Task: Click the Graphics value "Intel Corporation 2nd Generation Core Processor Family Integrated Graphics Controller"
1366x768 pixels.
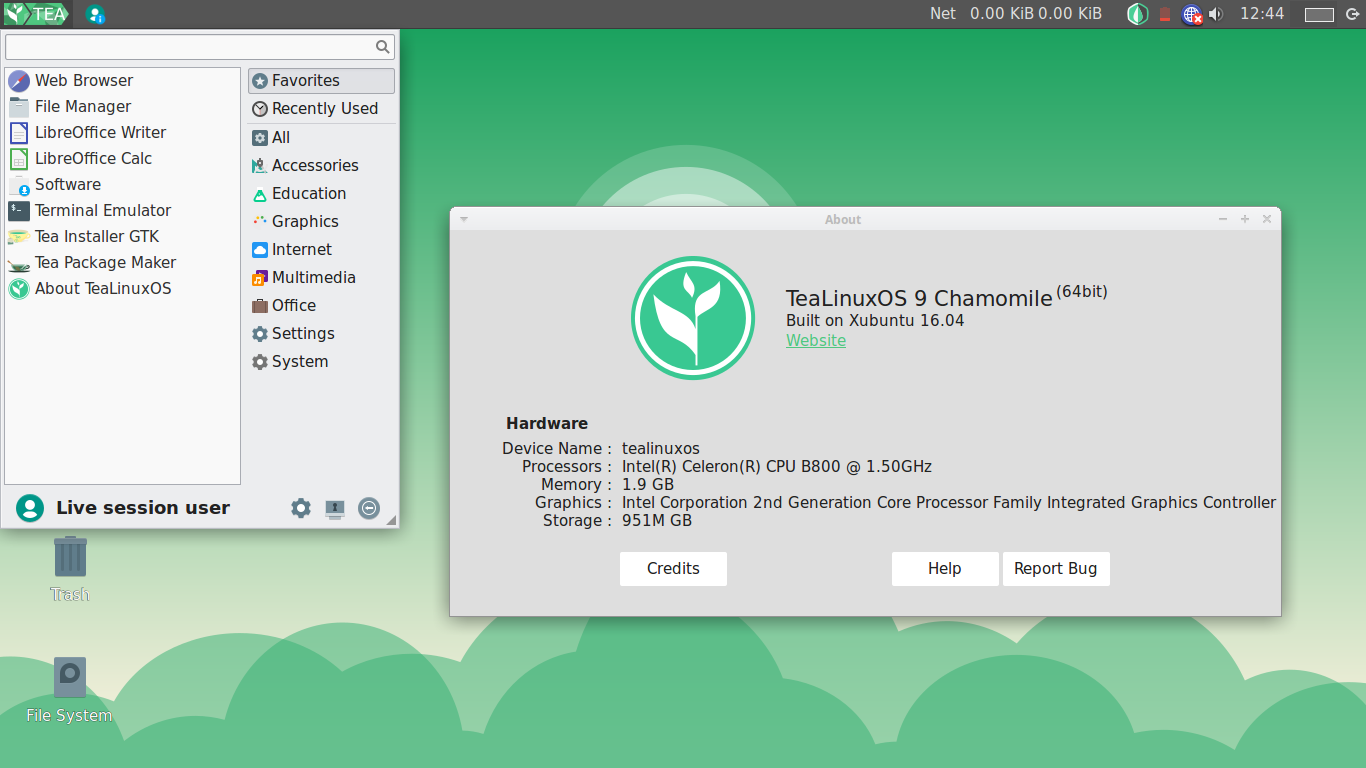Action: point(949,503)
